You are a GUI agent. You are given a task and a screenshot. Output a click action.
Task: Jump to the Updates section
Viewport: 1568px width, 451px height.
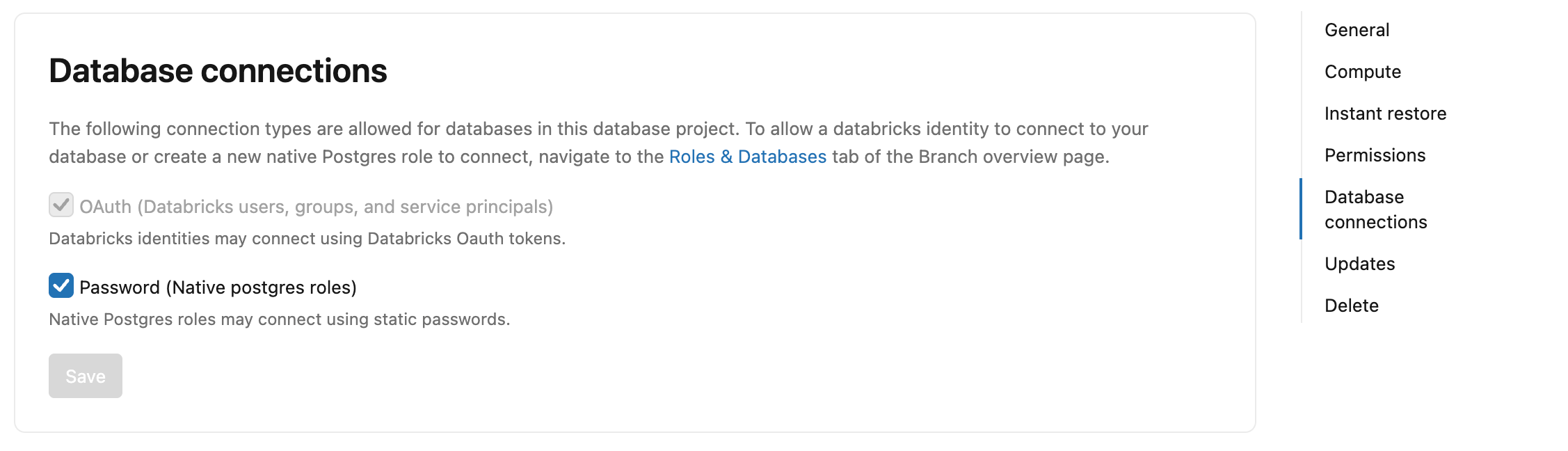click(x=1359, y=264)
